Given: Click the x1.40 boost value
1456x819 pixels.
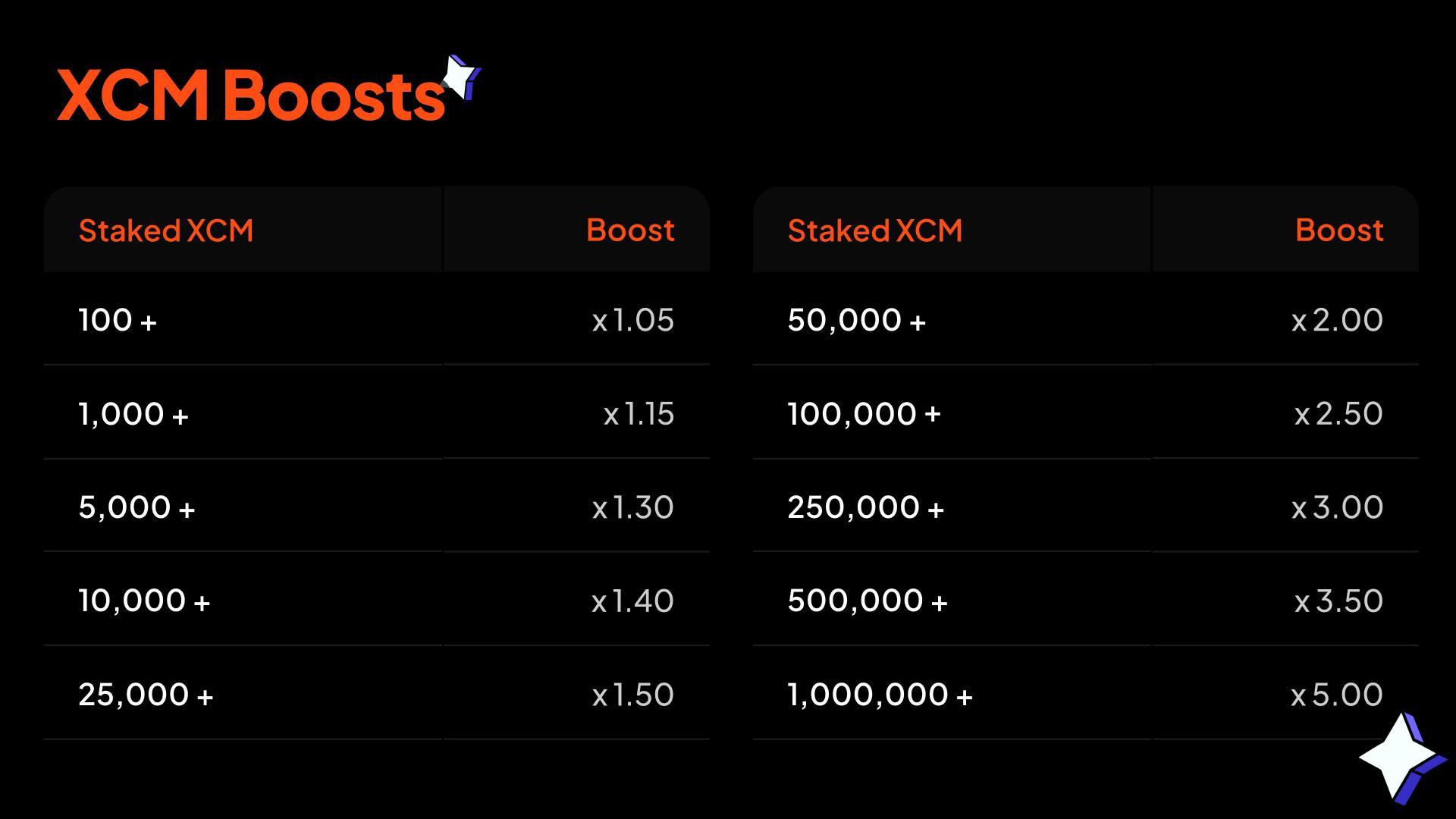Looking at the screenshot, I should pos(632,601).
